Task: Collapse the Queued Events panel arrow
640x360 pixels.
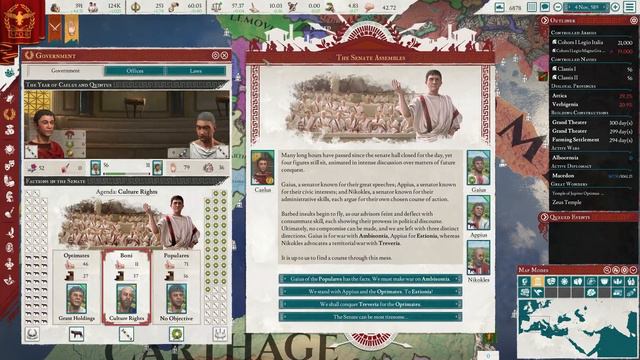Action: (x=544, y=217)
